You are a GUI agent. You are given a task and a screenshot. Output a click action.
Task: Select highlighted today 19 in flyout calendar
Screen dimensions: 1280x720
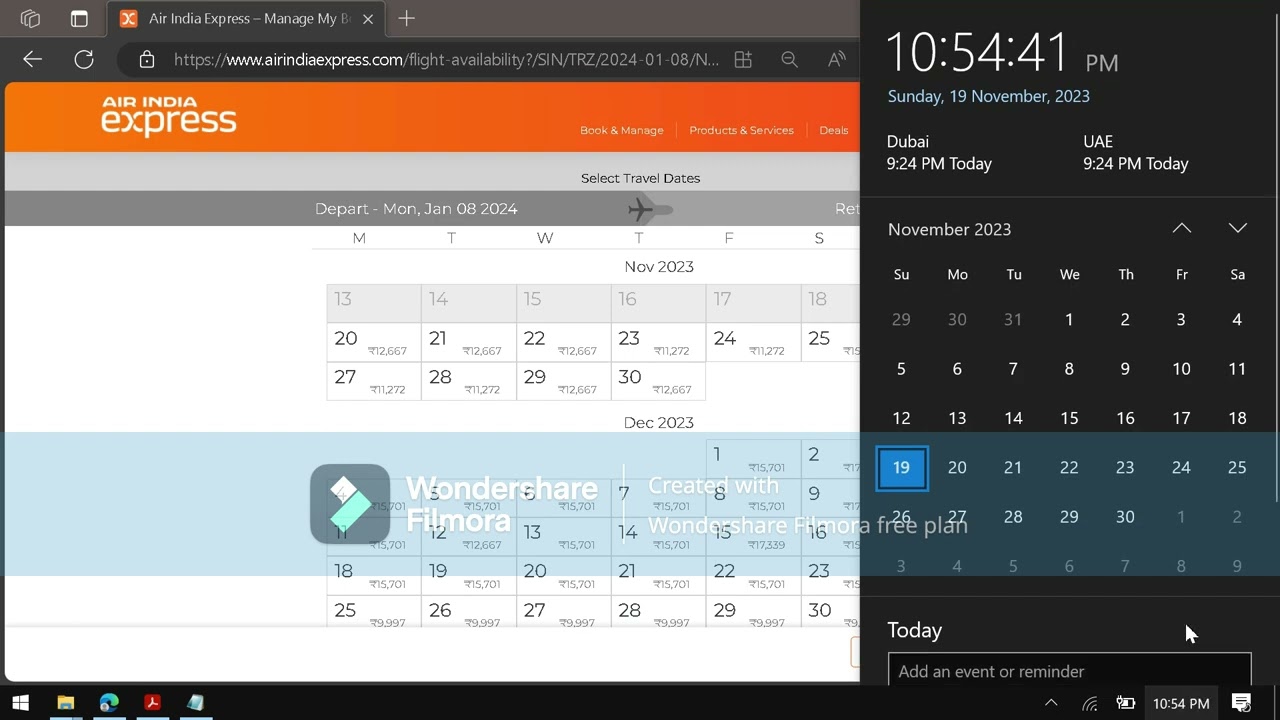(x=901, y=467)
